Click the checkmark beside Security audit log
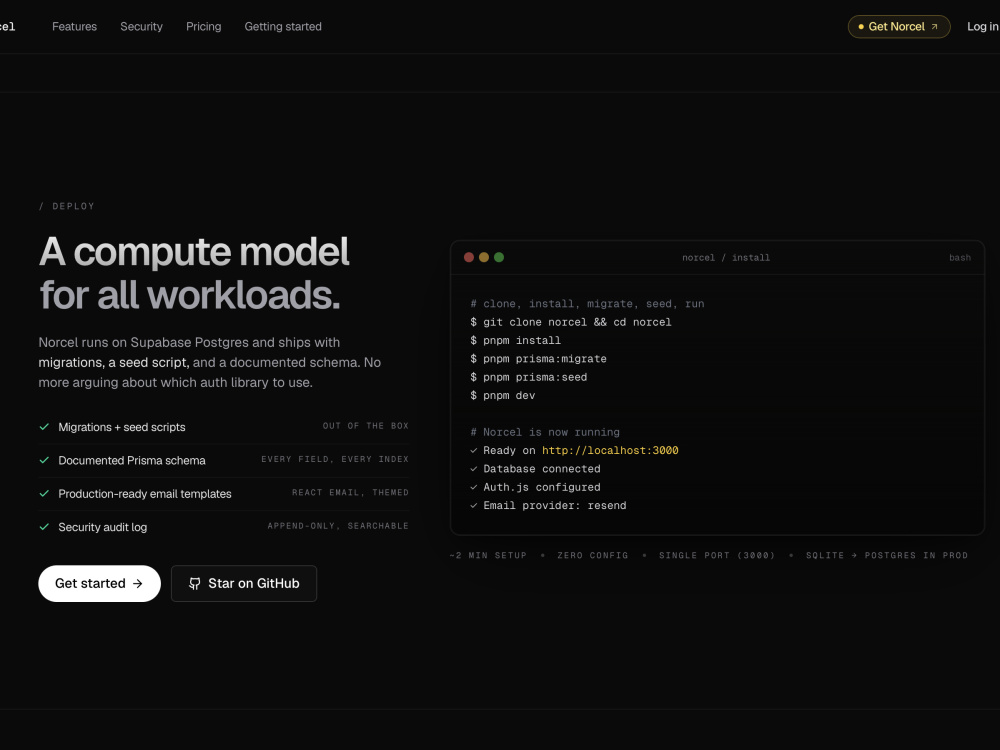Viewport: 1000px width, 750px height. point(44,527)
